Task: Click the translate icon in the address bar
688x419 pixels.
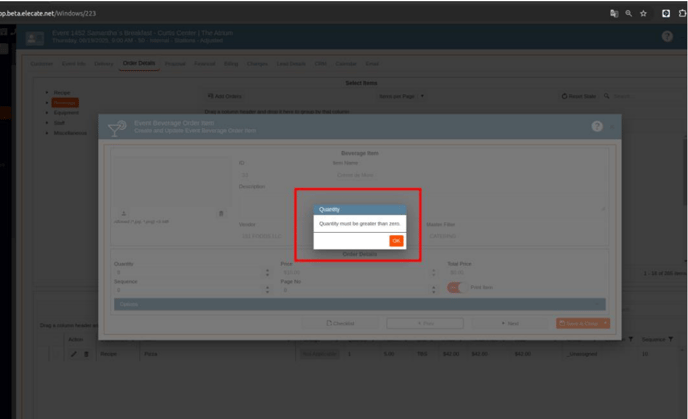Action: (612, 13)
